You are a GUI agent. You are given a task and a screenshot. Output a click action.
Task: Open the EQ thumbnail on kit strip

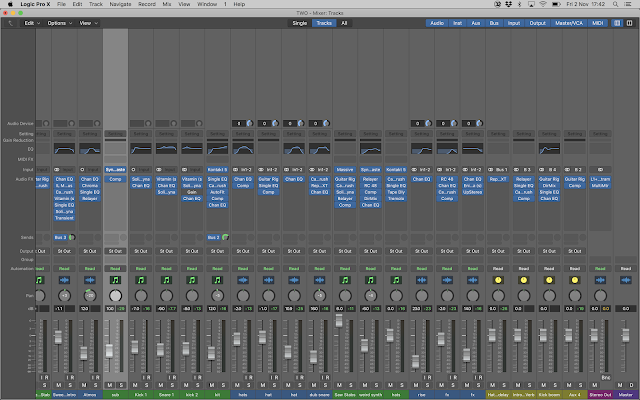[218, 149]
